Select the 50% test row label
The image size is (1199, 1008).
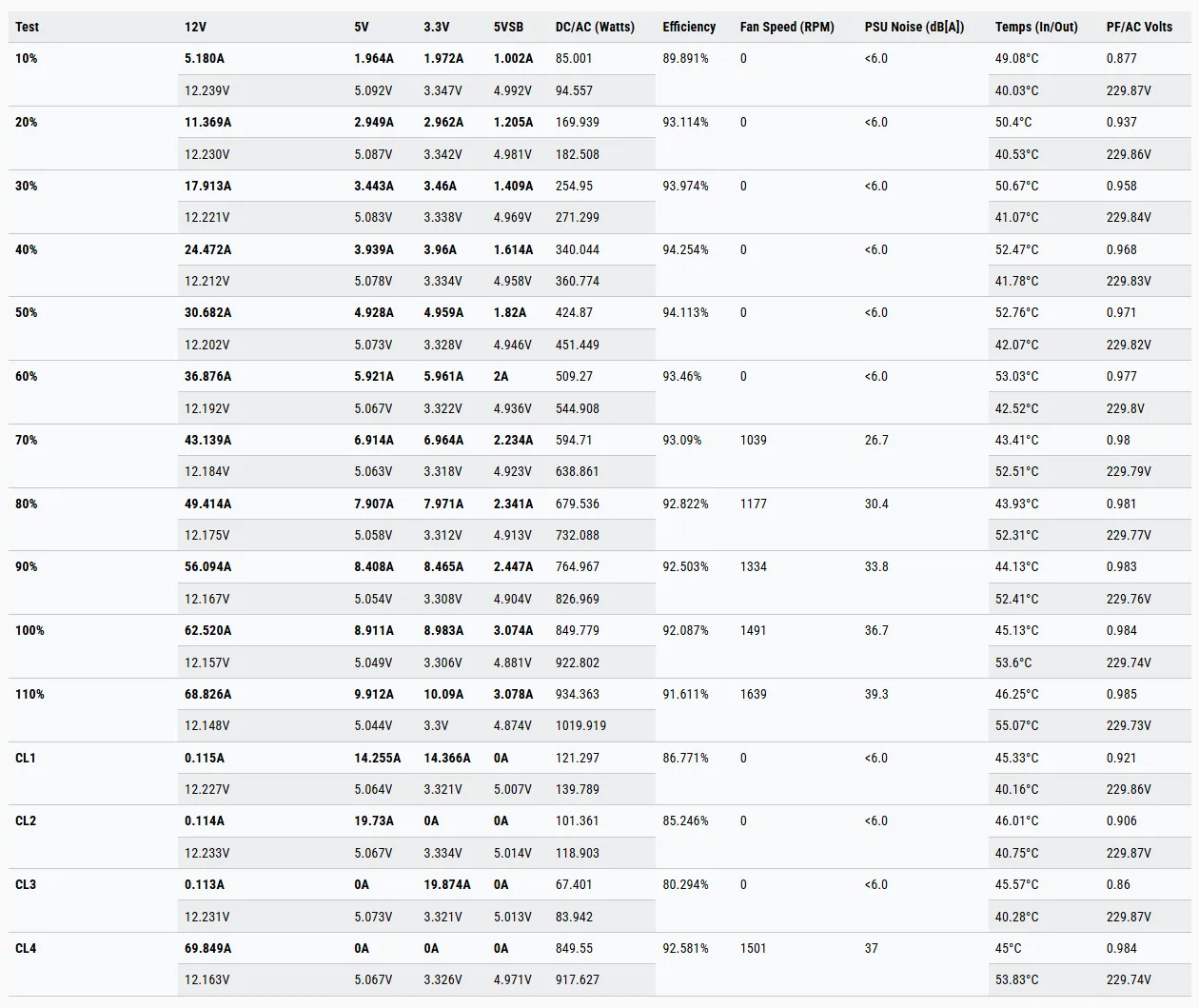pos(28,312)
